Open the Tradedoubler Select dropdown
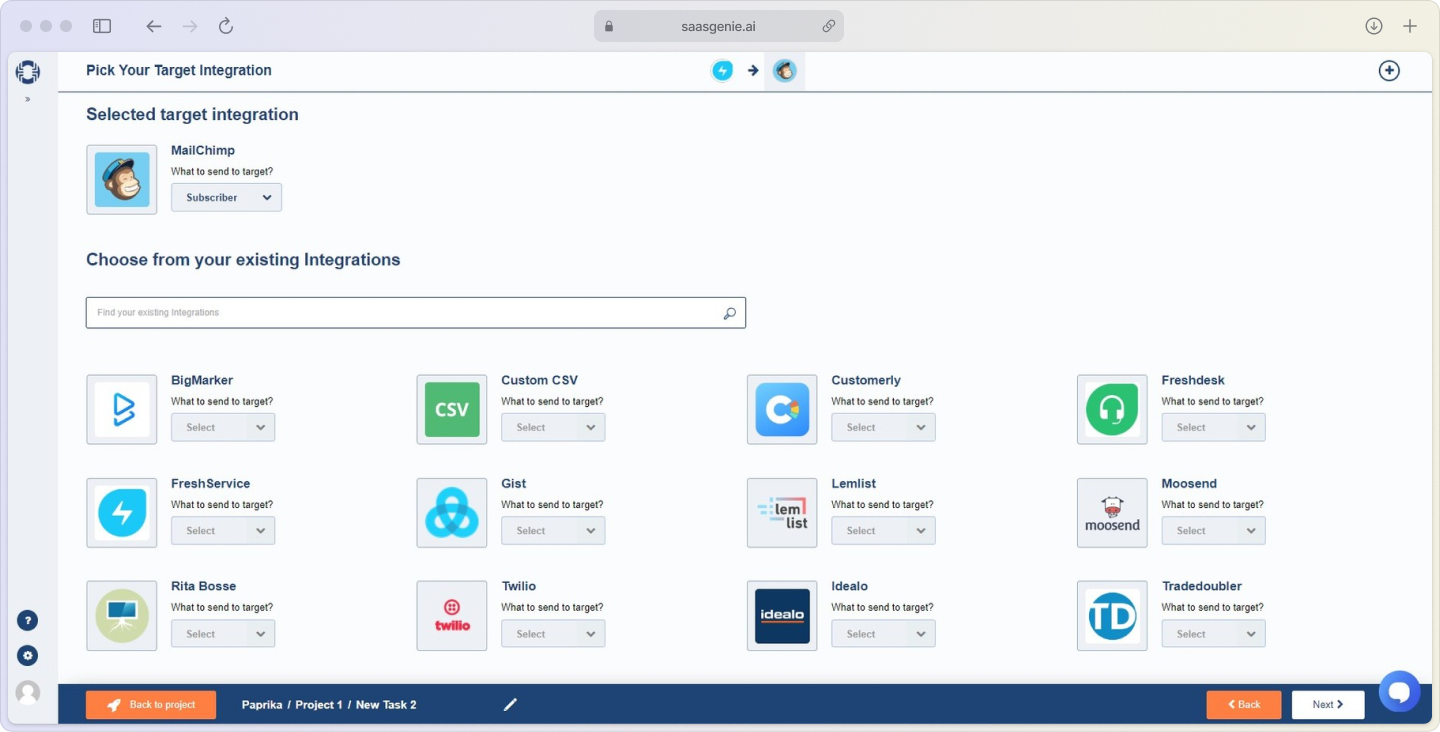The image size is (1440, 732). [x=1213, y=634]
